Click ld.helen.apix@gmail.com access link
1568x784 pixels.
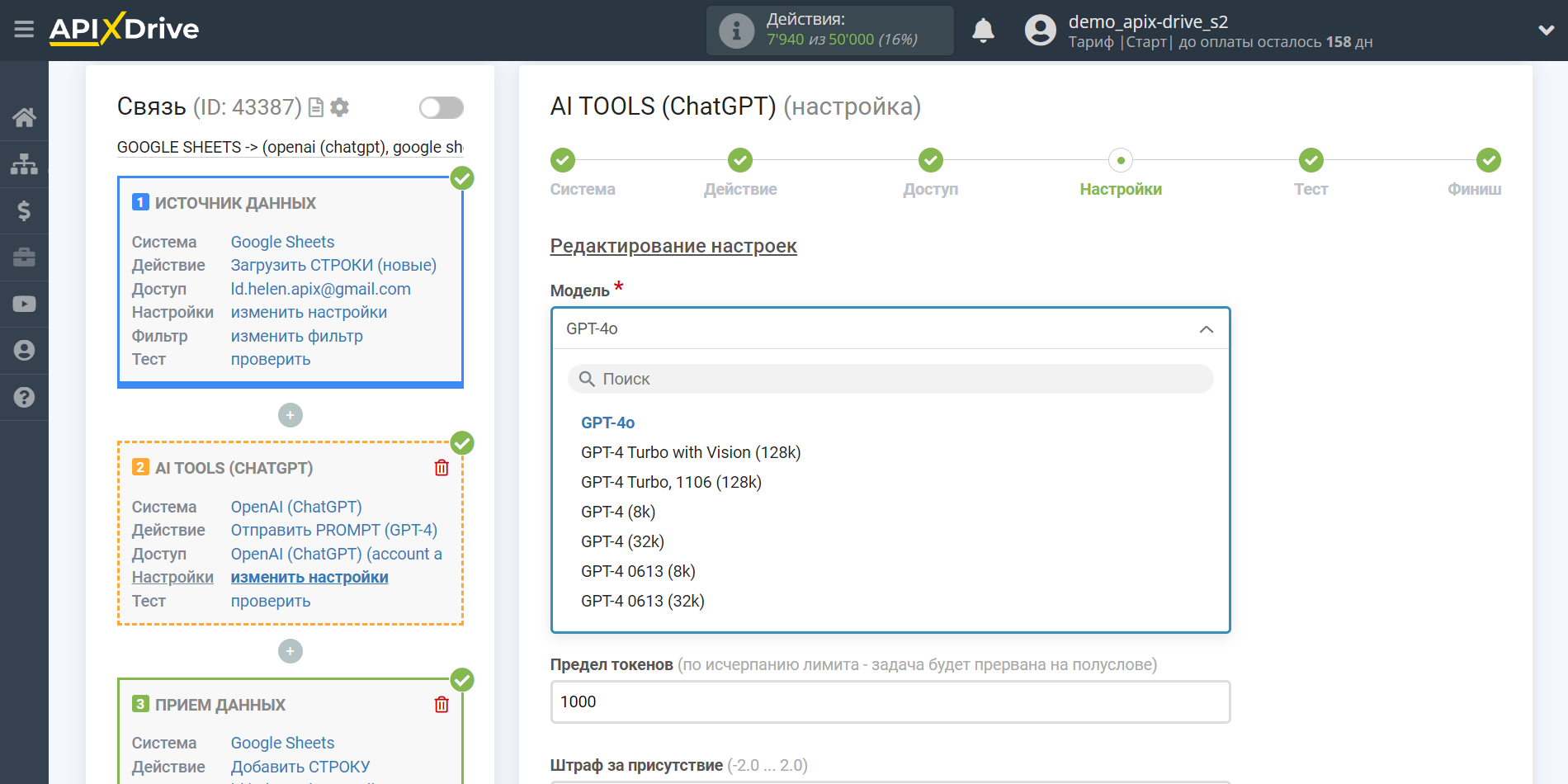(x=320, y=289)
